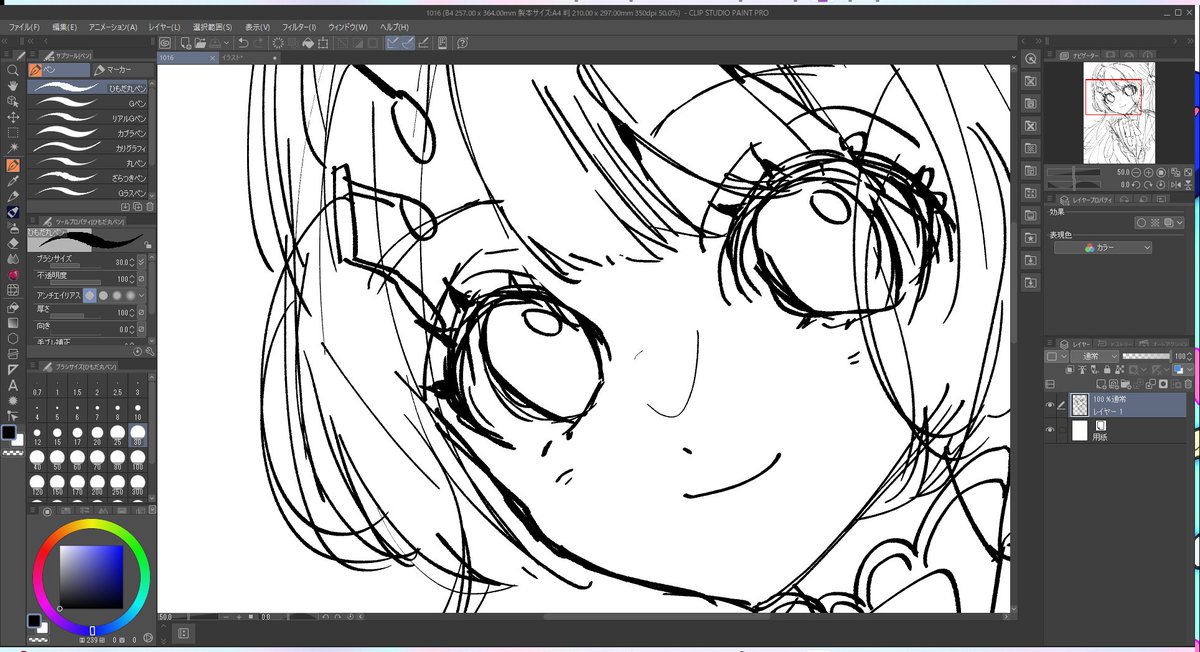Select the Fill bucket tool
The height and width of the screenshot is (652, 1200).
(x=13, y=307)
